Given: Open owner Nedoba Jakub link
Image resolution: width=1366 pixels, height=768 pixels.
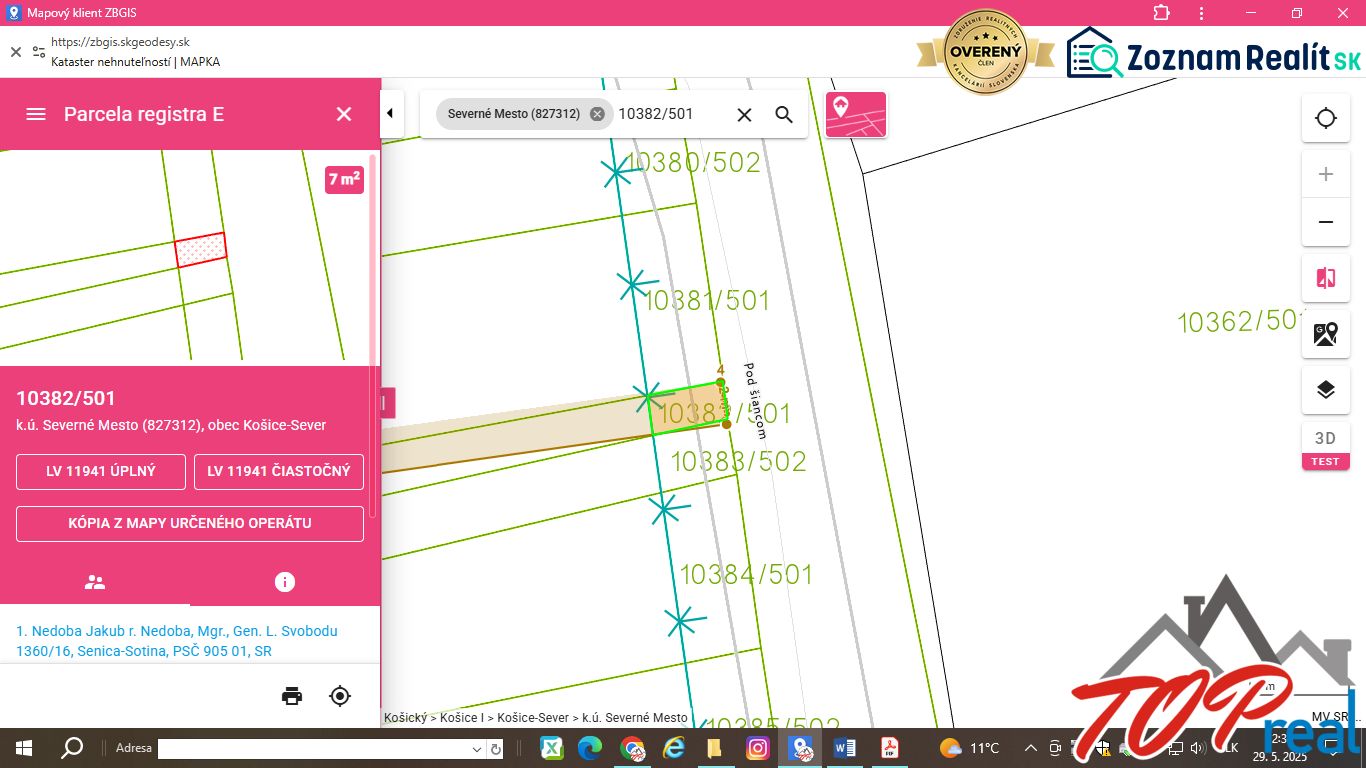Looking at the screenshot, I should point(177,641).
